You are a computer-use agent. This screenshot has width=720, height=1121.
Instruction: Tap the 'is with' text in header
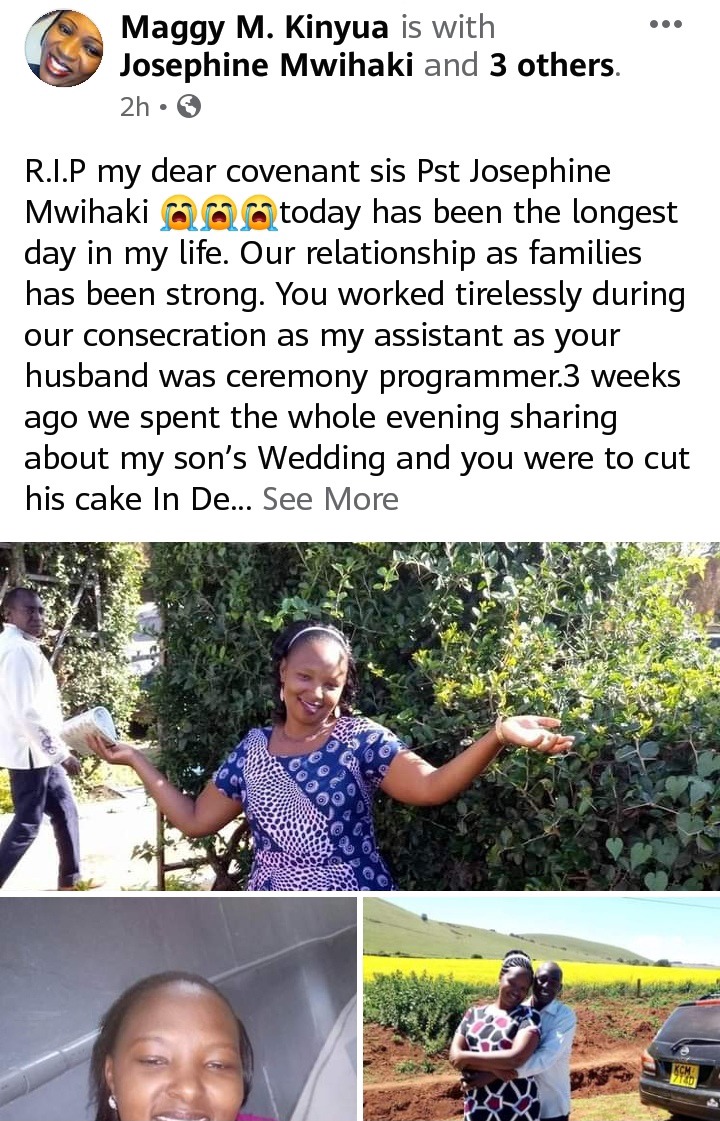tap(448, 27)
